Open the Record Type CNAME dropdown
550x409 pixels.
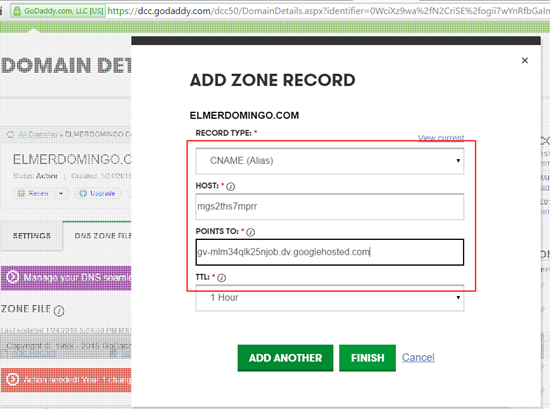point(329,161)
